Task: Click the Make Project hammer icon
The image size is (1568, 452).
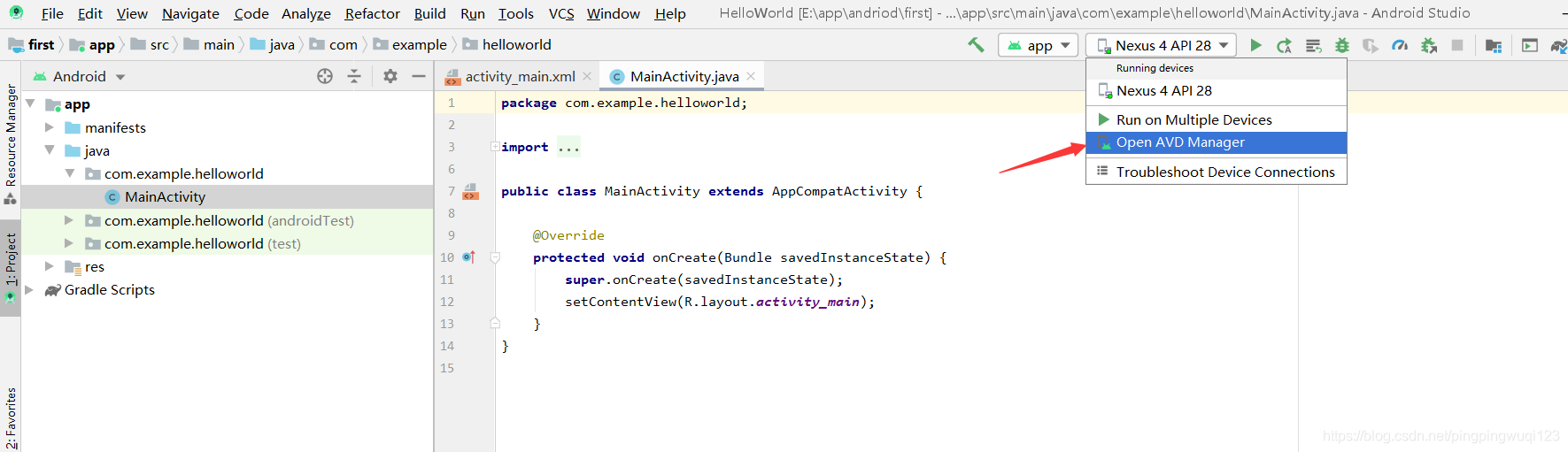Action: (x=976, y=44)
